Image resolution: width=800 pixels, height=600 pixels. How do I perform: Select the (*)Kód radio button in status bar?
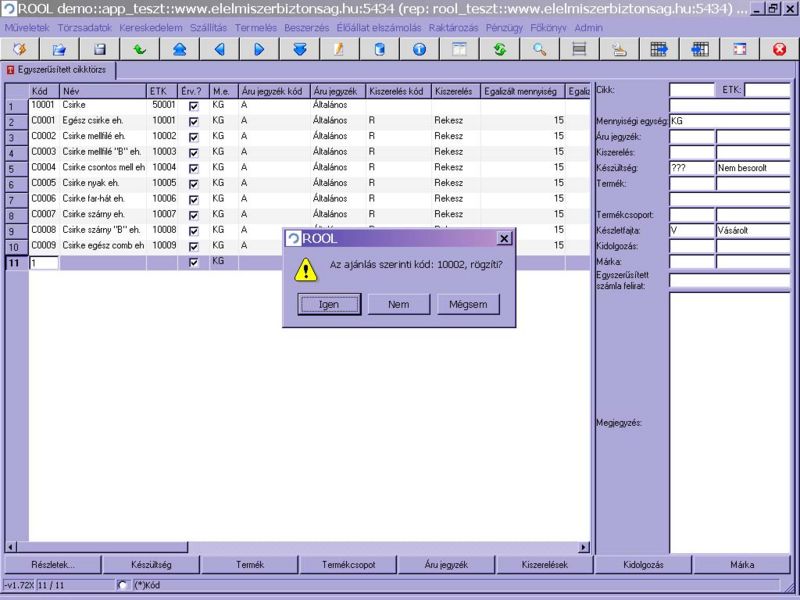click(123, 585)
